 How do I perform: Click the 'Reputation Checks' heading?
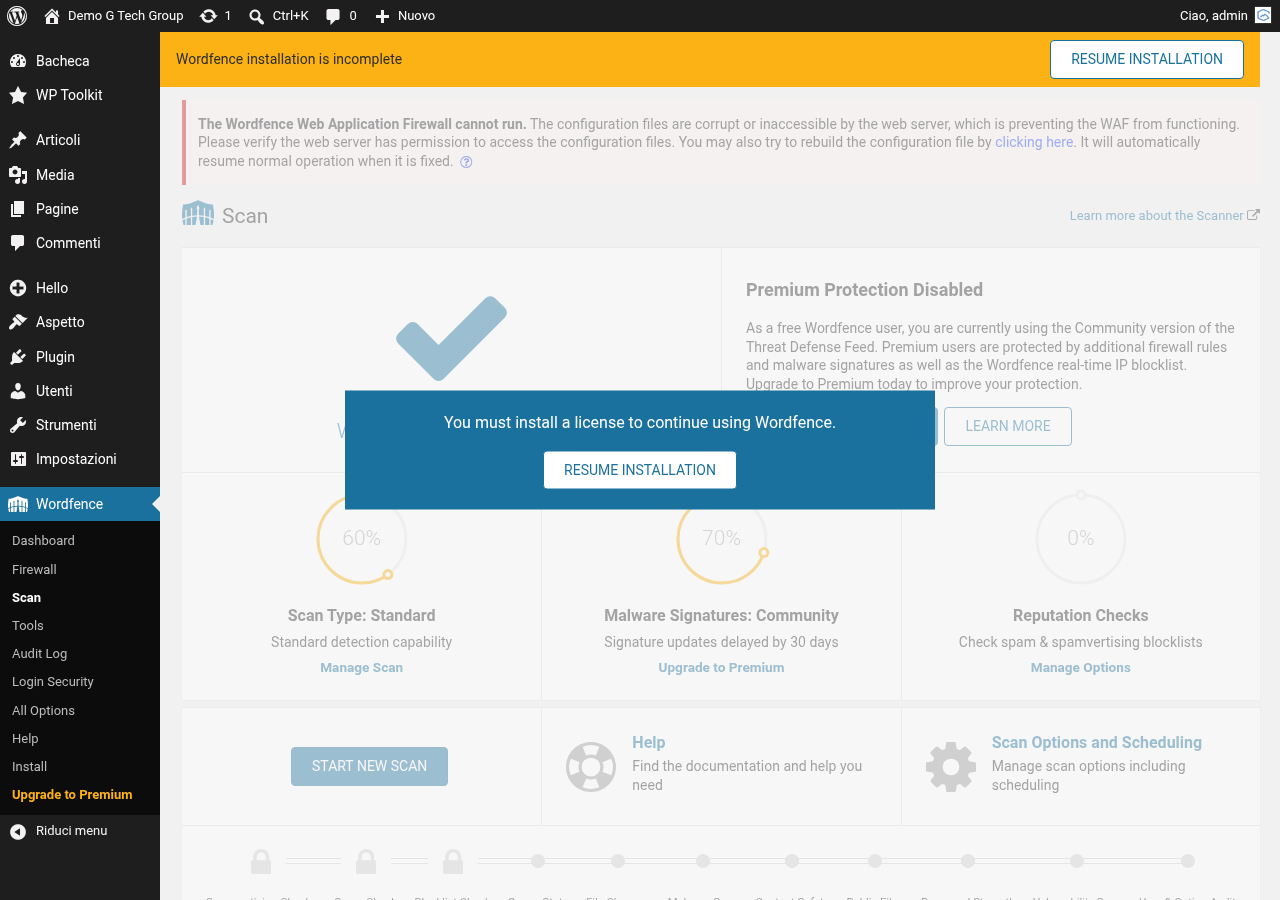[1081, 615]
